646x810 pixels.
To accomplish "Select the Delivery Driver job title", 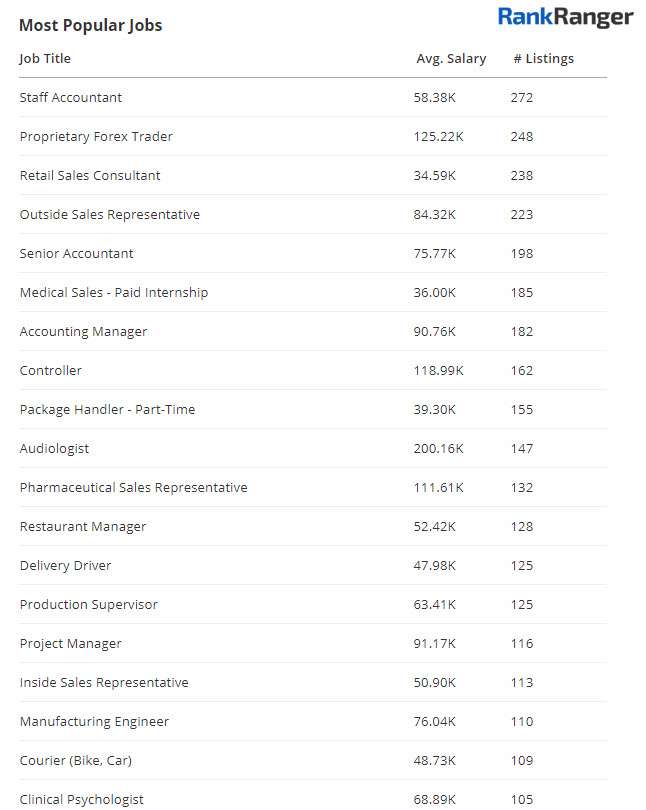I will pyautogui.click(x=65, y=565).
